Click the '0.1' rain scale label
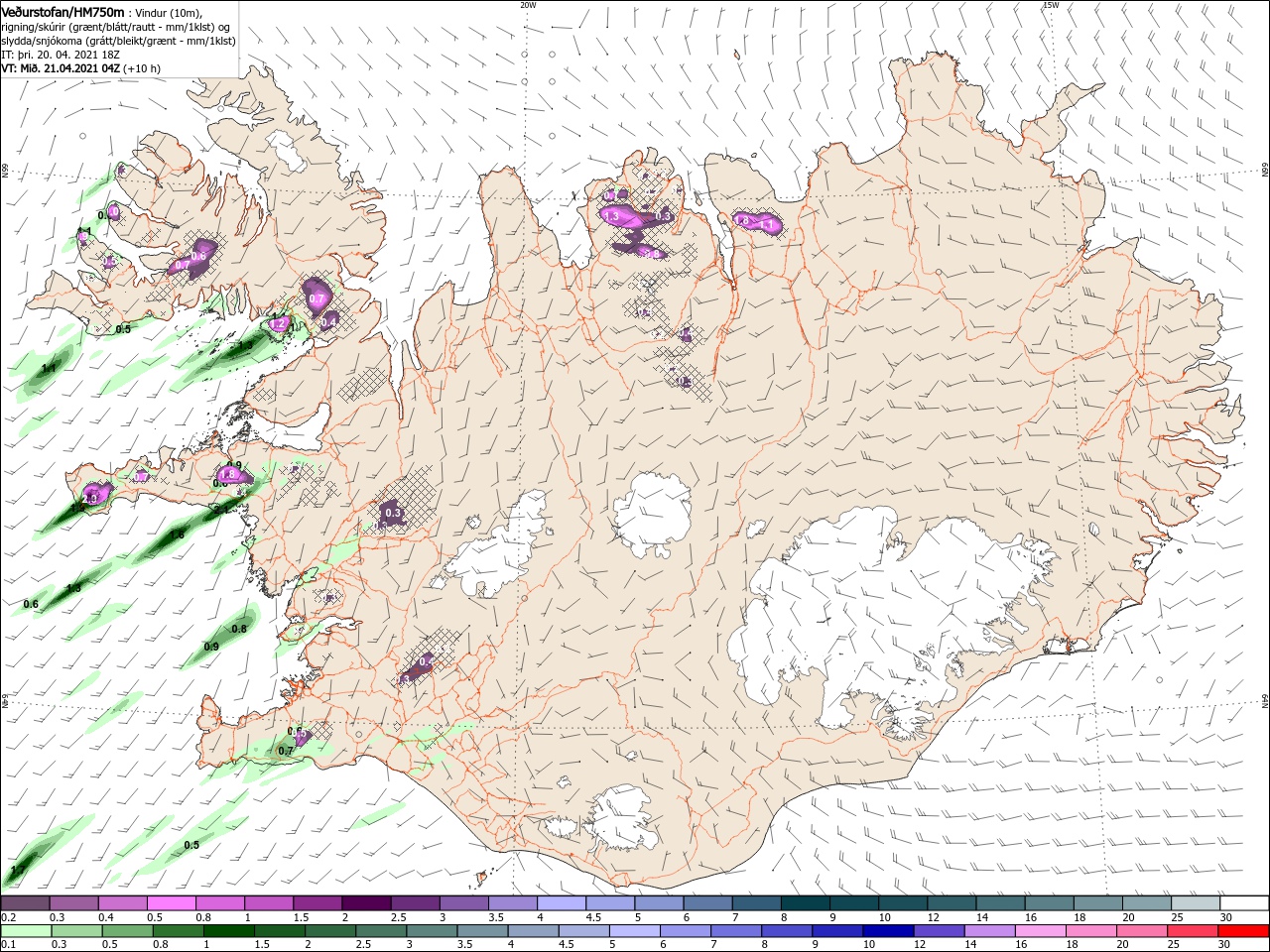The image size is (1270, 952). (8, 945)
